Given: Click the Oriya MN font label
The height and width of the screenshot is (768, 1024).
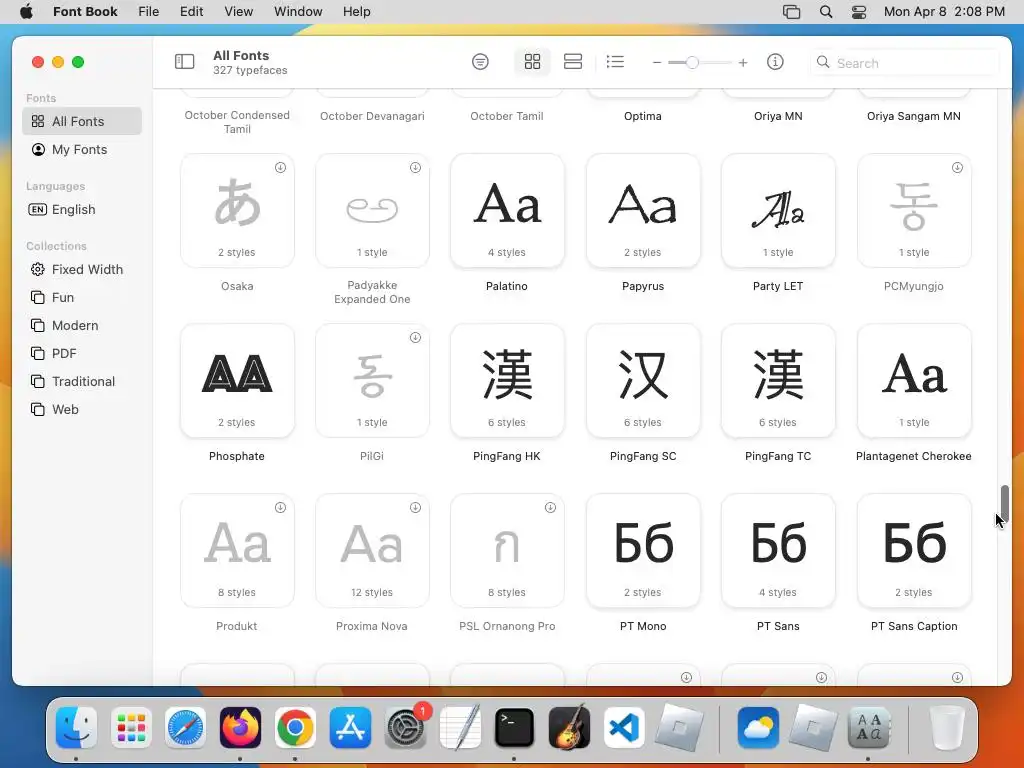Looking at the screenshot, I should point(778,116).
